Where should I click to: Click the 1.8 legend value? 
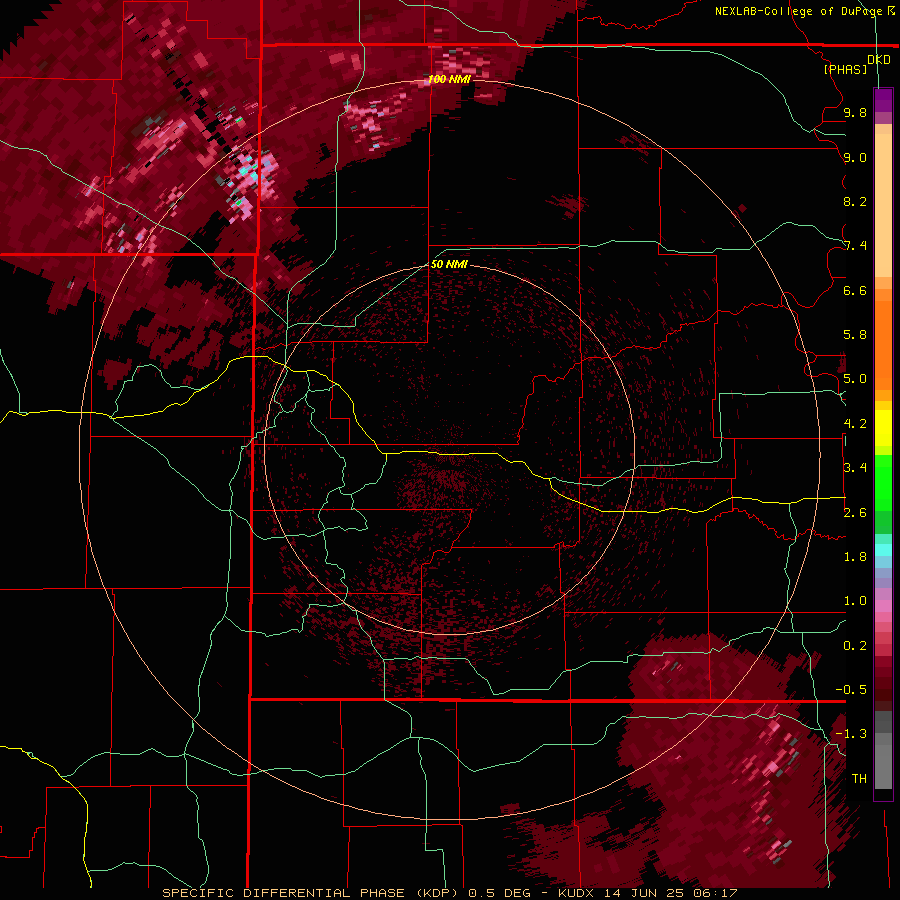855,557
